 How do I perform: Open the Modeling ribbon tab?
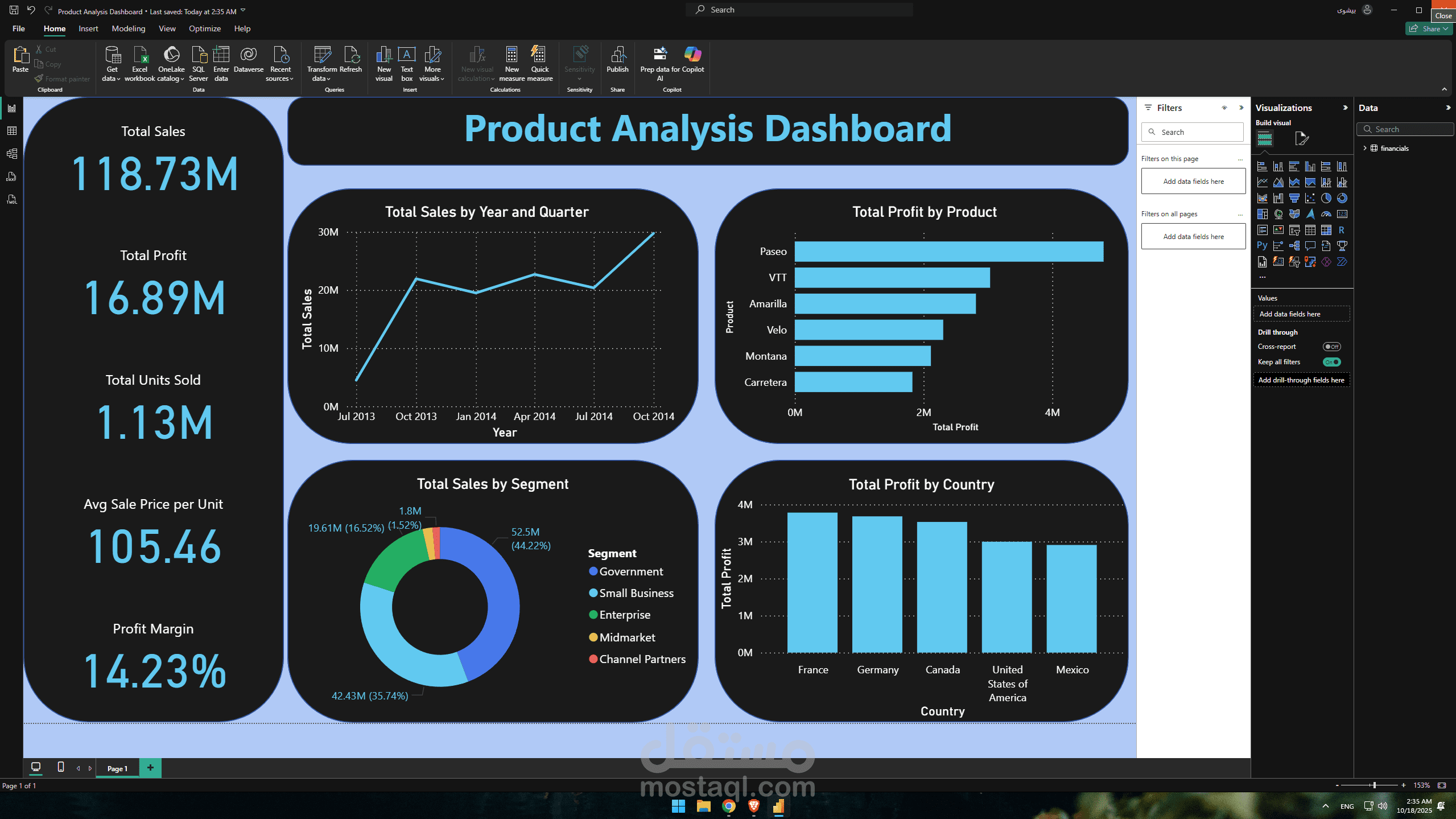tap(128, 28)
